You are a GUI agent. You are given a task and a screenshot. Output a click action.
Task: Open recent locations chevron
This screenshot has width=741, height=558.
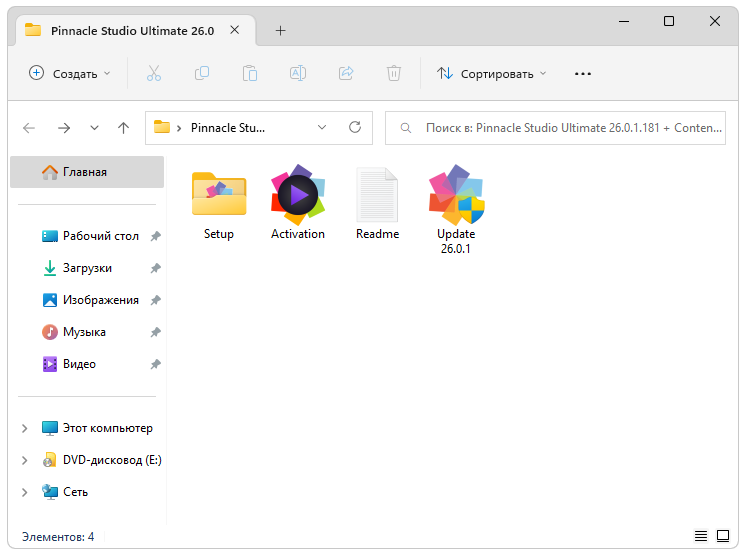[95, 128]
